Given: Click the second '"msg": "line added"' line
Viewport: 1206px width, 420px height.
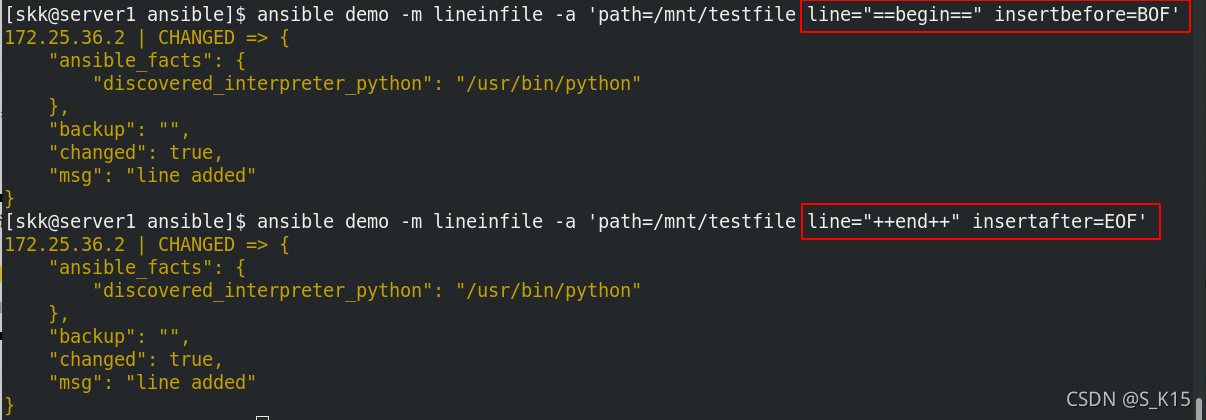Looking at the screenshot, I should (153, 382).
